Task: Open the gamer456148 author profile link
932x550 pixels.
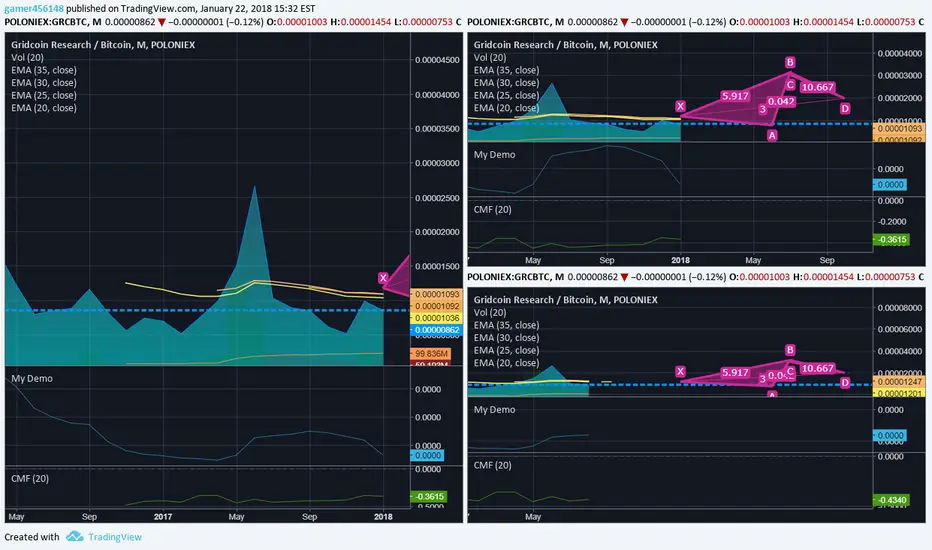Action: (34, 8)
